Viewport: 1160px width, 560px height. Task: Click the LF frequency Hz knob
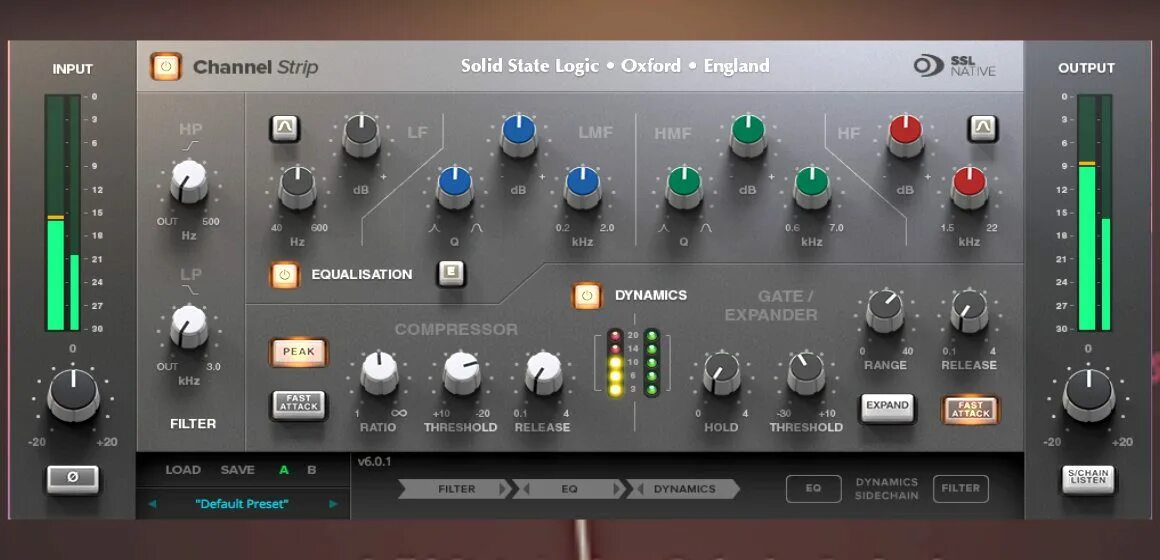[297, 187]
